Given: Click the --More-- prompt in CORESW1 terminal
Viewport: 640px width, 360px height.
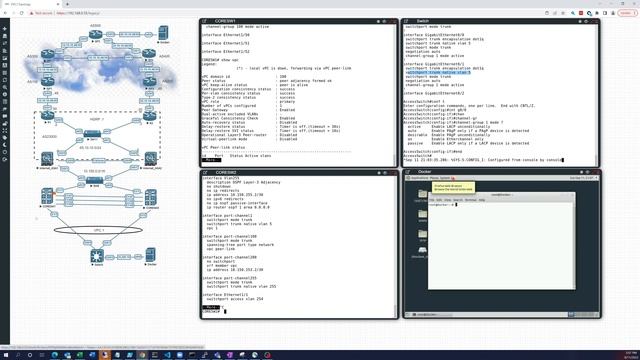Looking at the screenshot, I should click(x=211, y=160).
